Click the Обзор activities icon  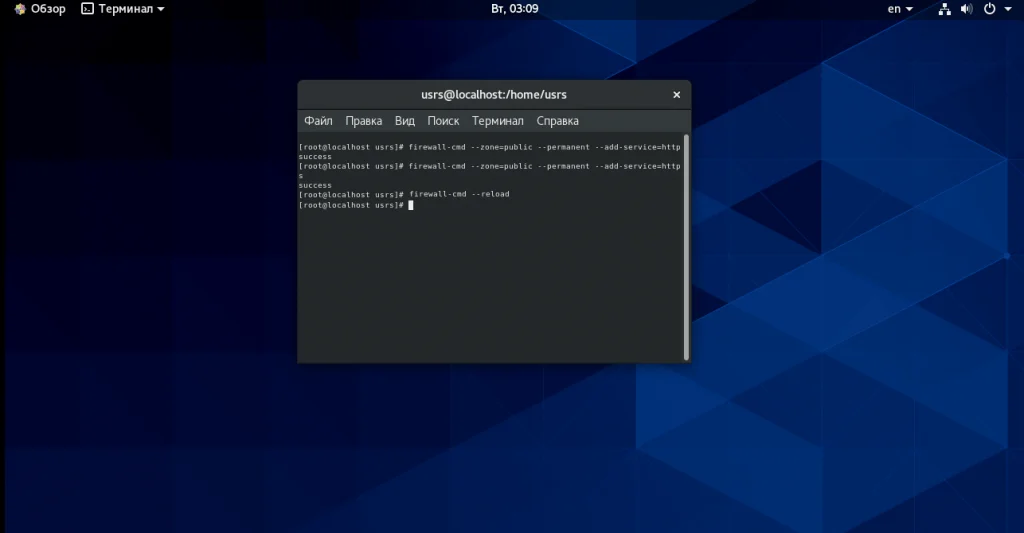20,9
